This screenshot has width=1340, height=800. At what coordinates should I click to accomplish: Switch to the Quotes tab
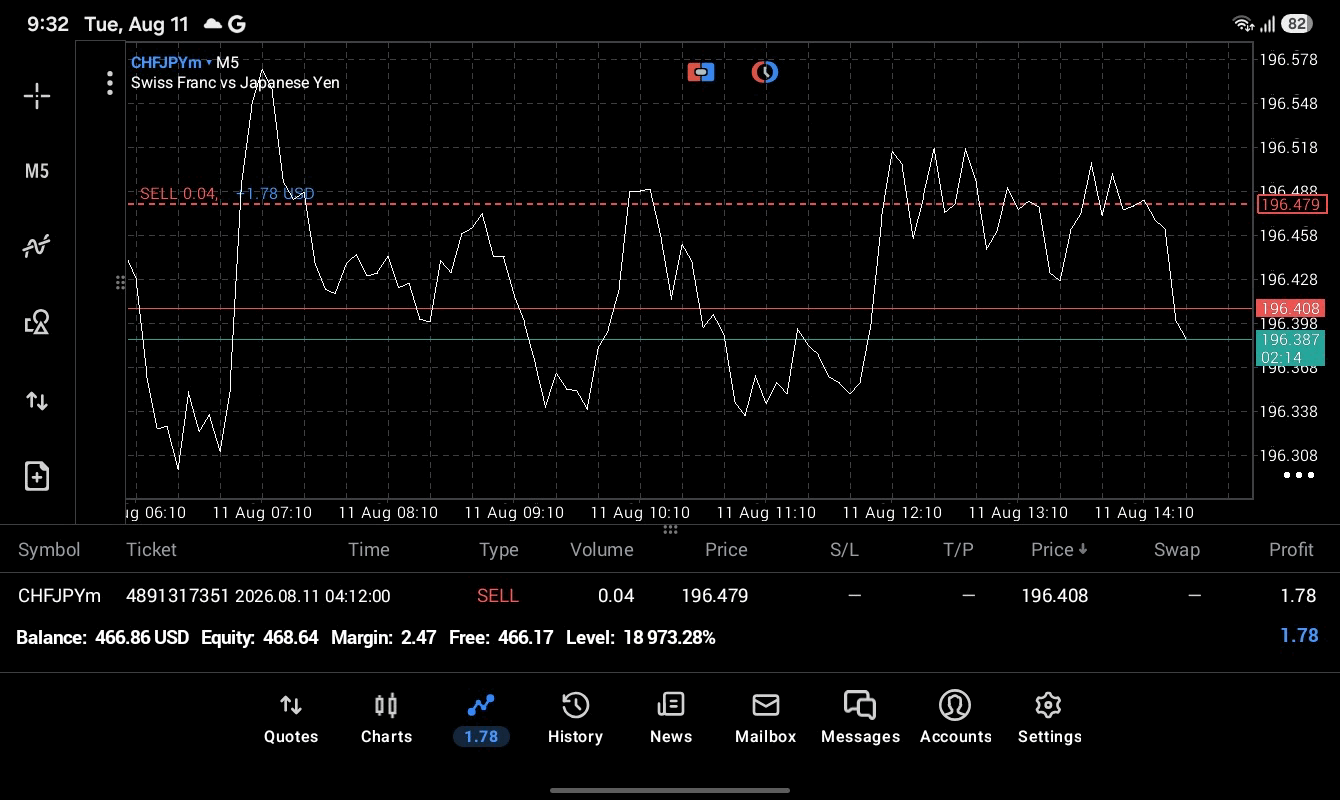click(291, 719)
